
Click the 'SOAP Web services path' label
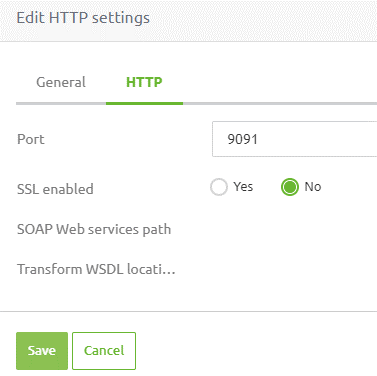[94, 229]
